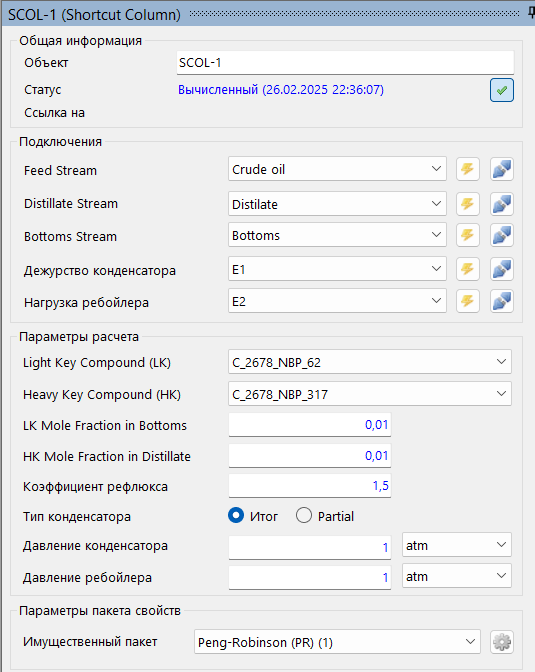The image size is (535, 672).
Task: Open the Distillate Stream dropdown
Action: tap(337, 204)
